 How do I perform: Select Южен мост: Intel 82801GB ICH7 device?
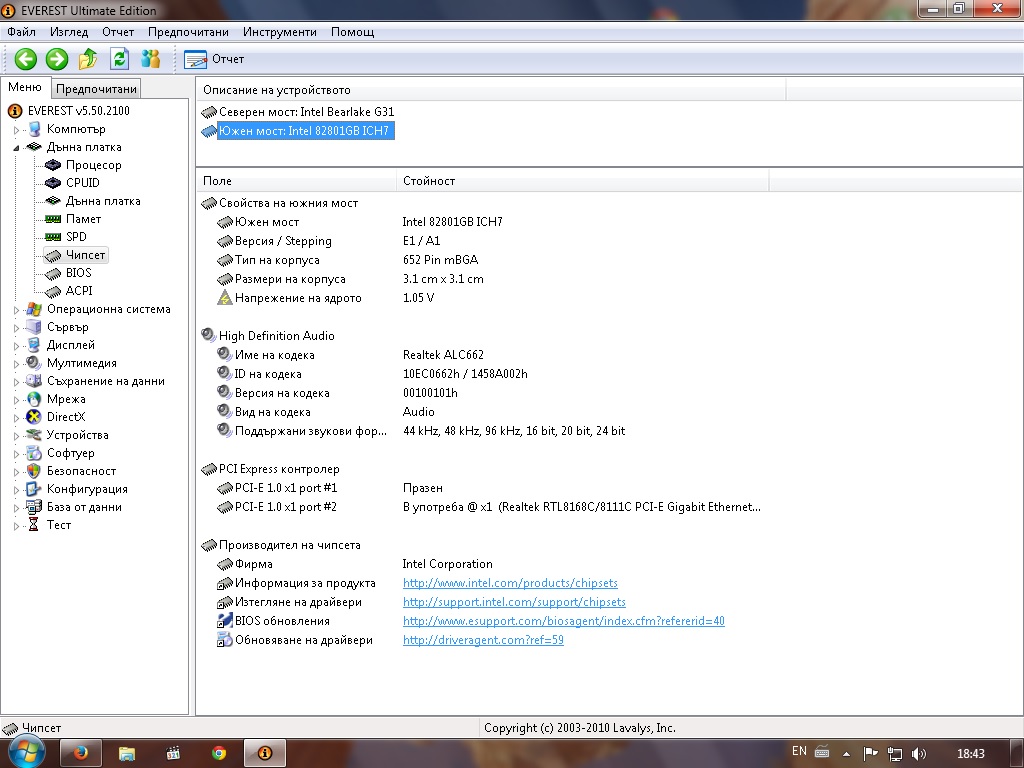(306, 131)
